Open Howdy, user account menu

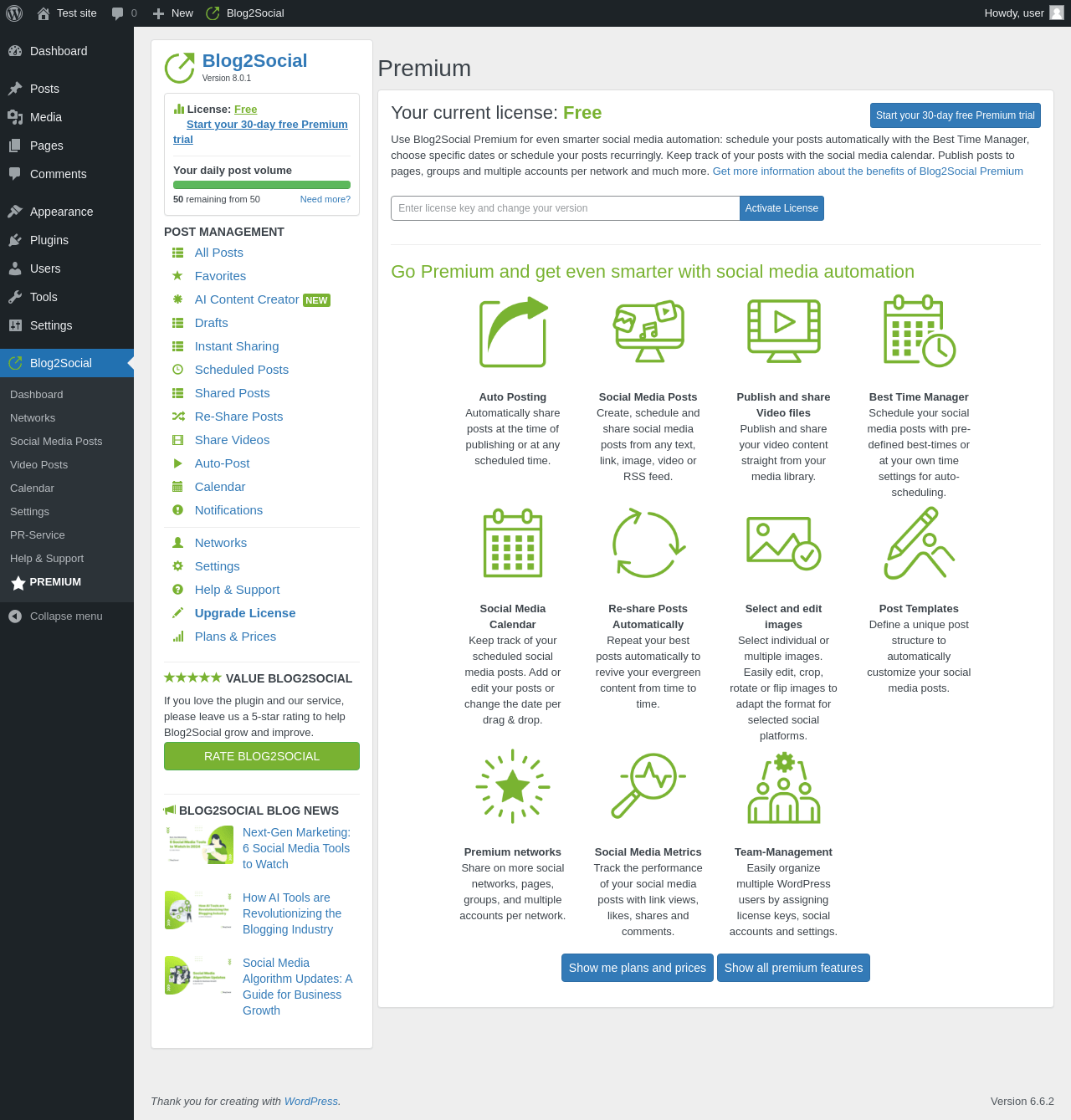pyautogui.click(x=1024, y=13)
